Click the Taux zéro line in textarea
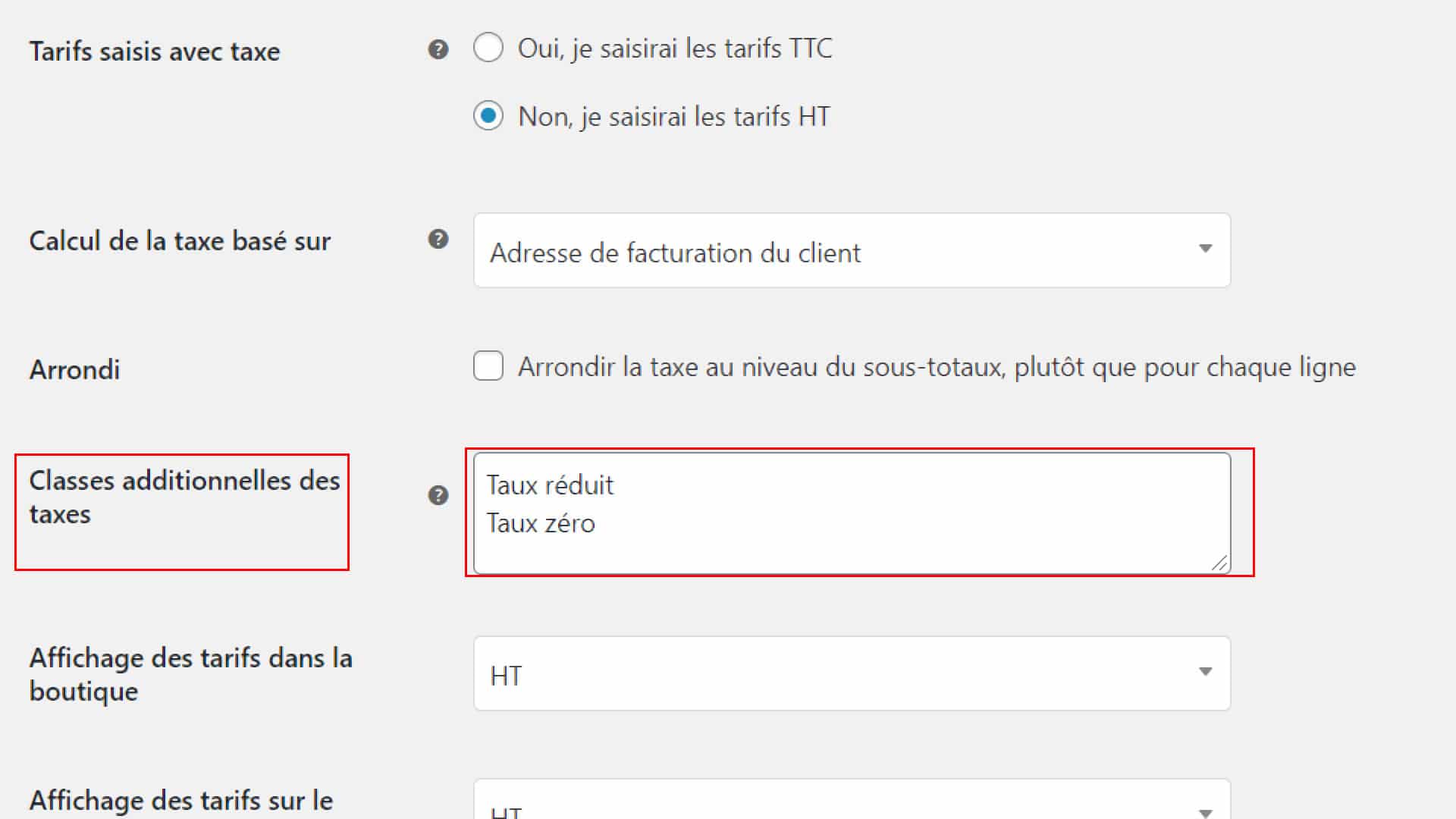The height and width of the screenshot is (819, 1456). point(541,523)
